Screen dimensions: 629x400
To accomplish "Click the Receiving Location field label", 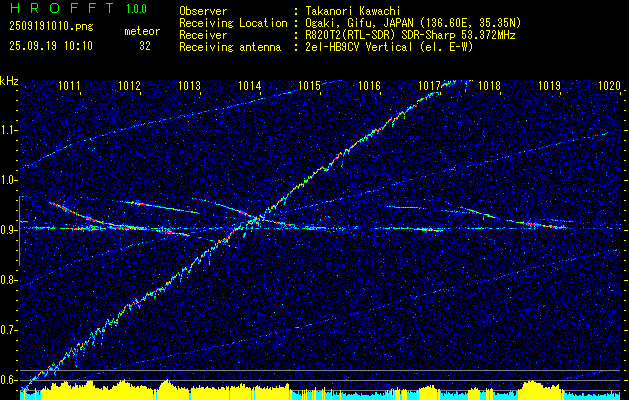I will [x=233, y=23].
